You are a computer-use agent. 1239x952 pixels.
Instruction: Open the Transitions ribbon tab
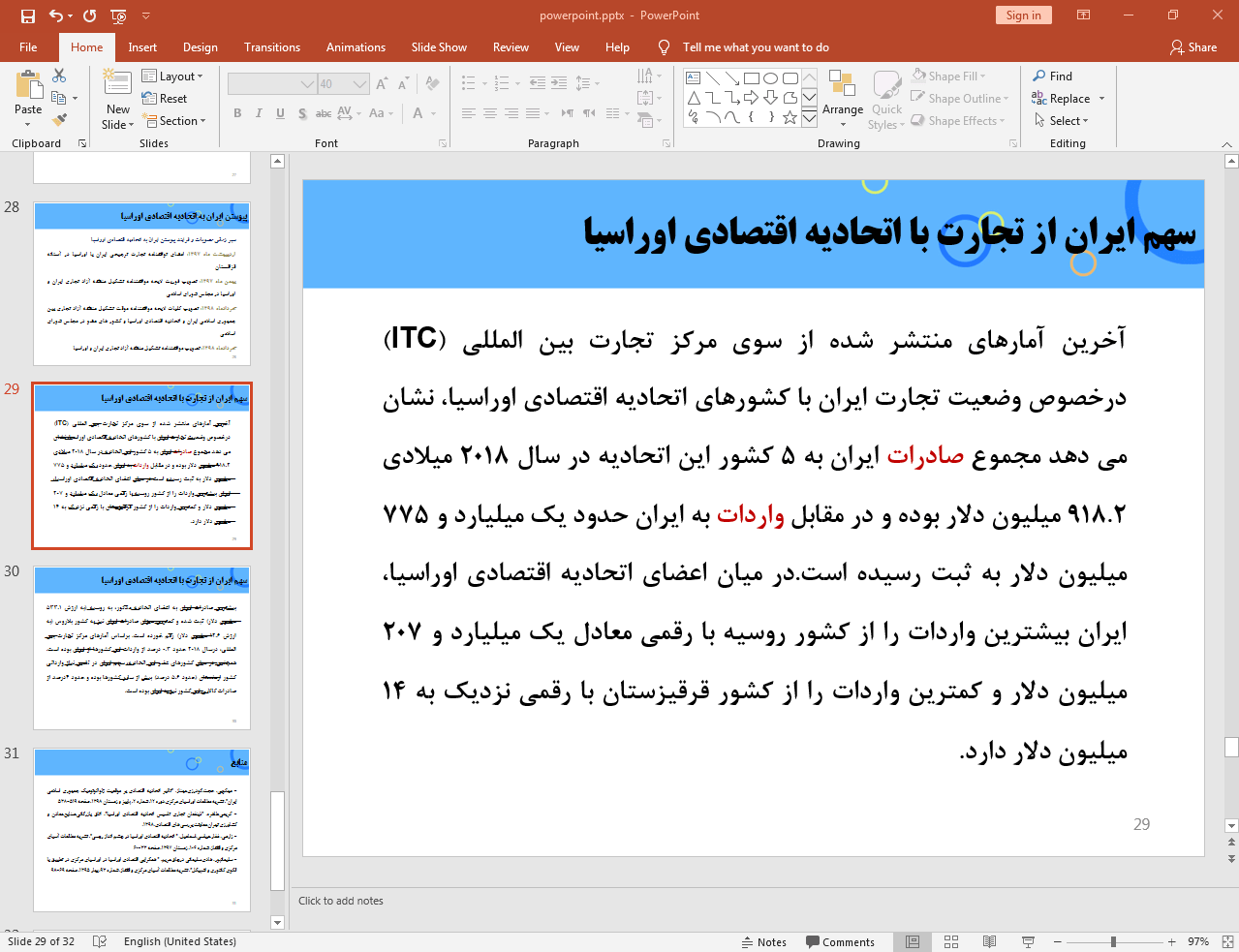pyautogui.click(x=271, y=47)
